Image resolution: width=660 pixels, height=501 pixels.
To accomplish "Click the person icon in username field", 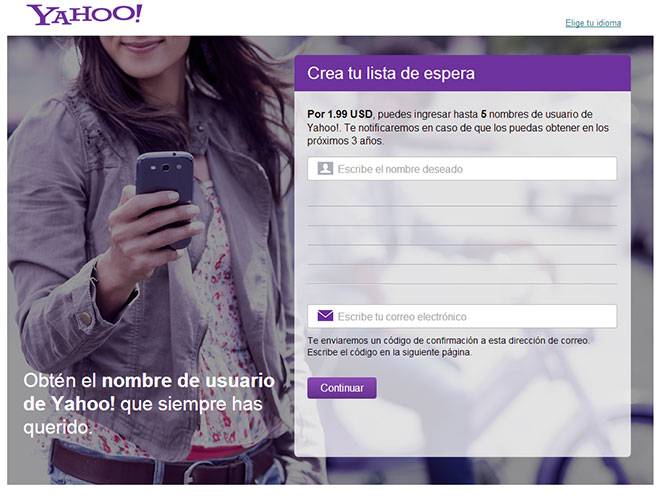I will pos(325,169).
